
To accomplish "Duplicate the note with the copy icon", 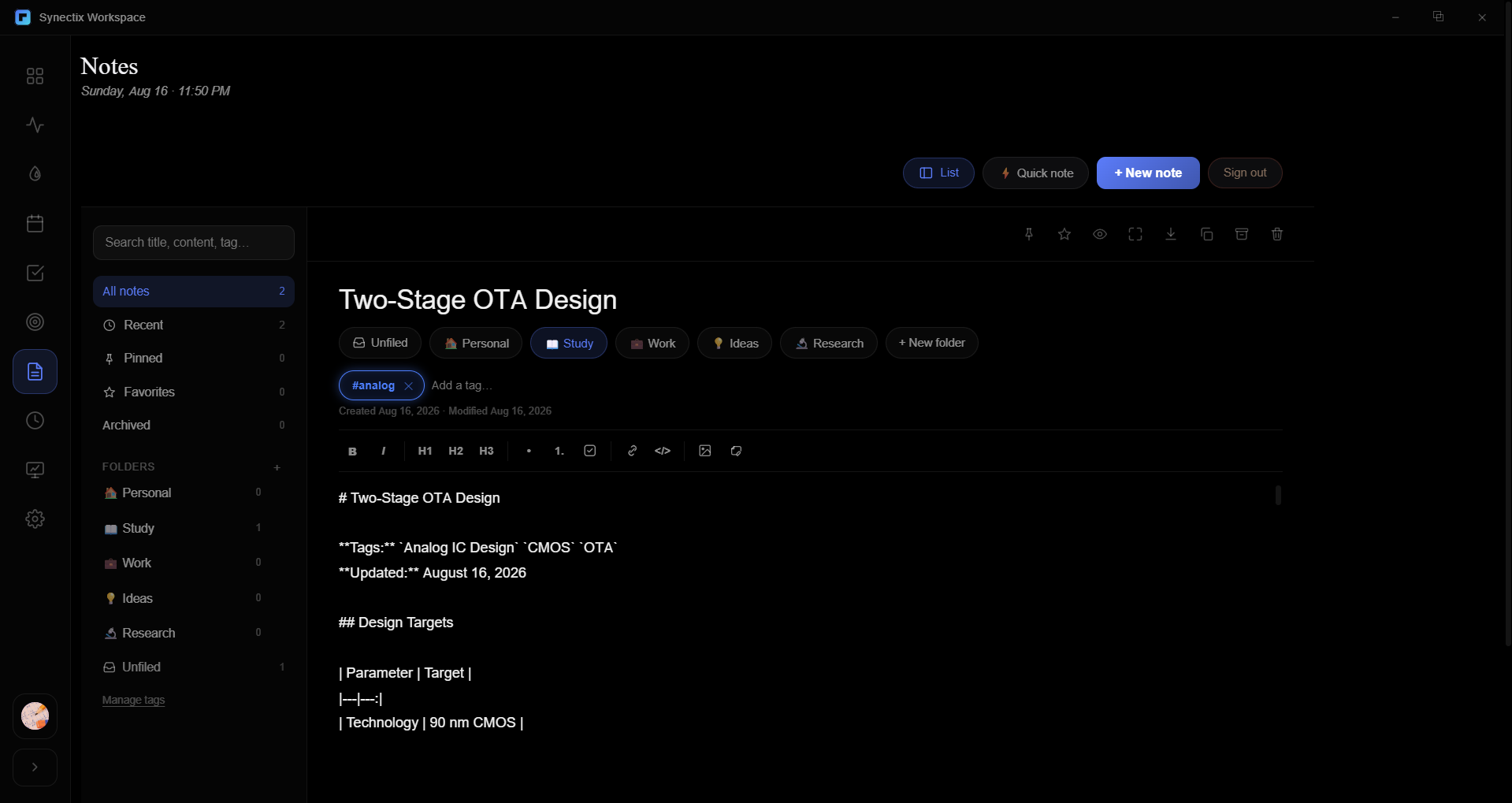I will pos(1206,234).
